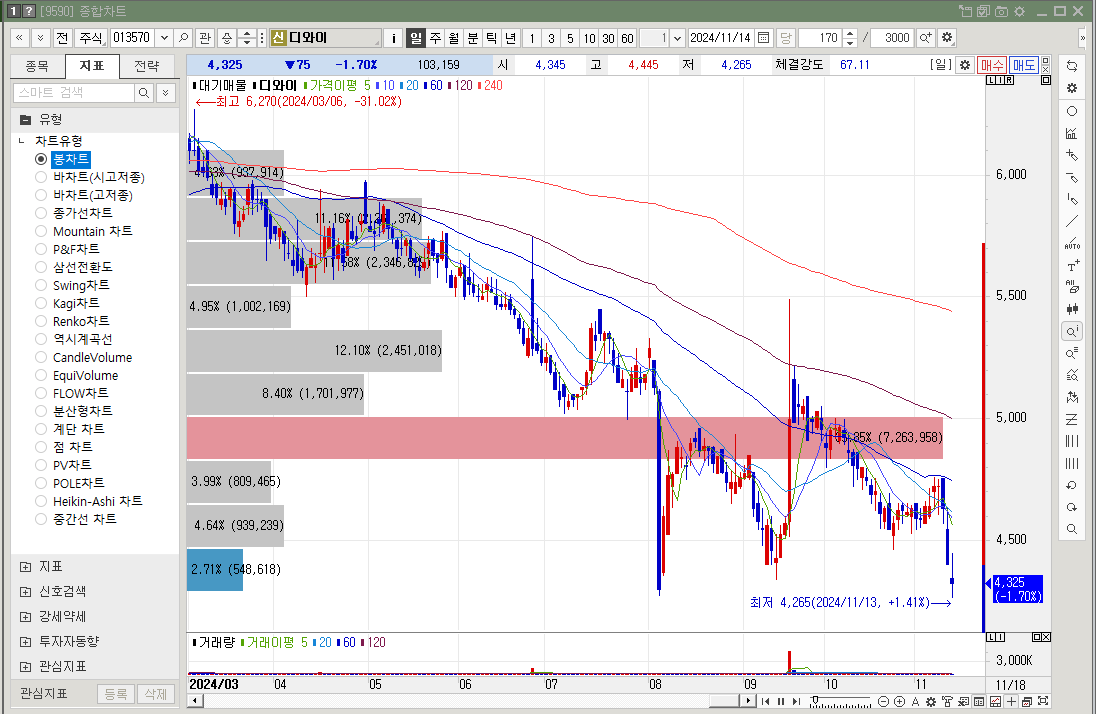Image resolution: width=1096 pixels, height=714 pixels.
Task: Select the AUTO trend line tool
Action: [1072, 243]
